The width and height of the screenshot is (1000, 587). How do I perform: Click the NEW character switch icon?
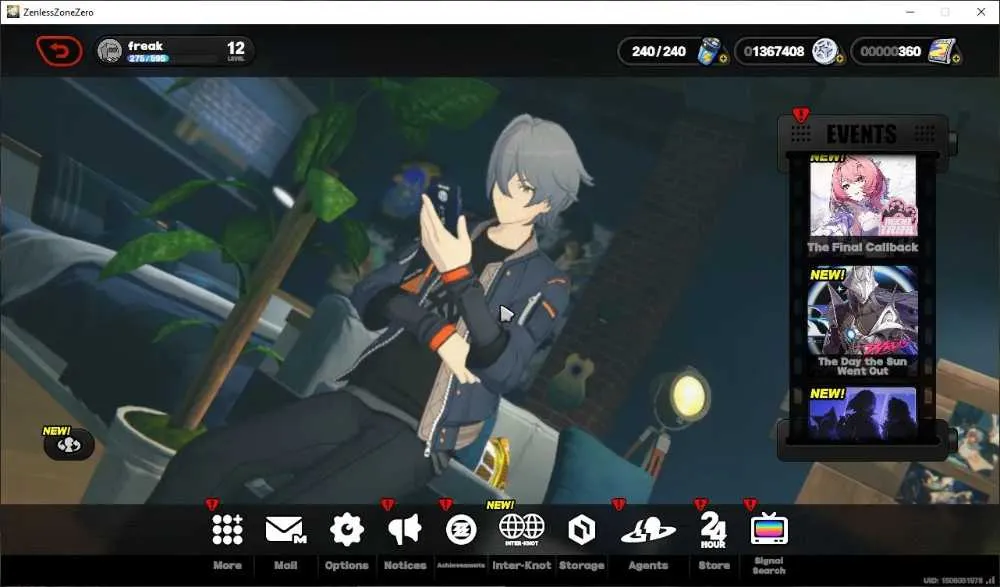(69, 445)
